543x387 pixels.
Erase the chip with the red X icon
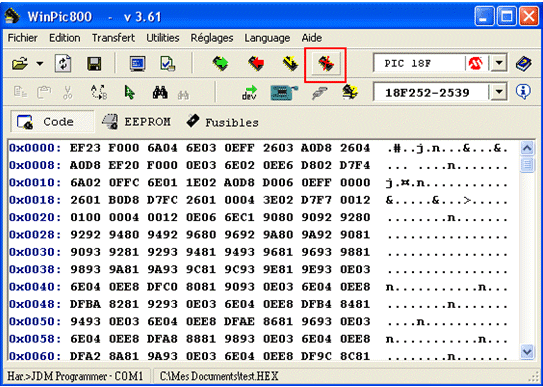pos(326,64)
